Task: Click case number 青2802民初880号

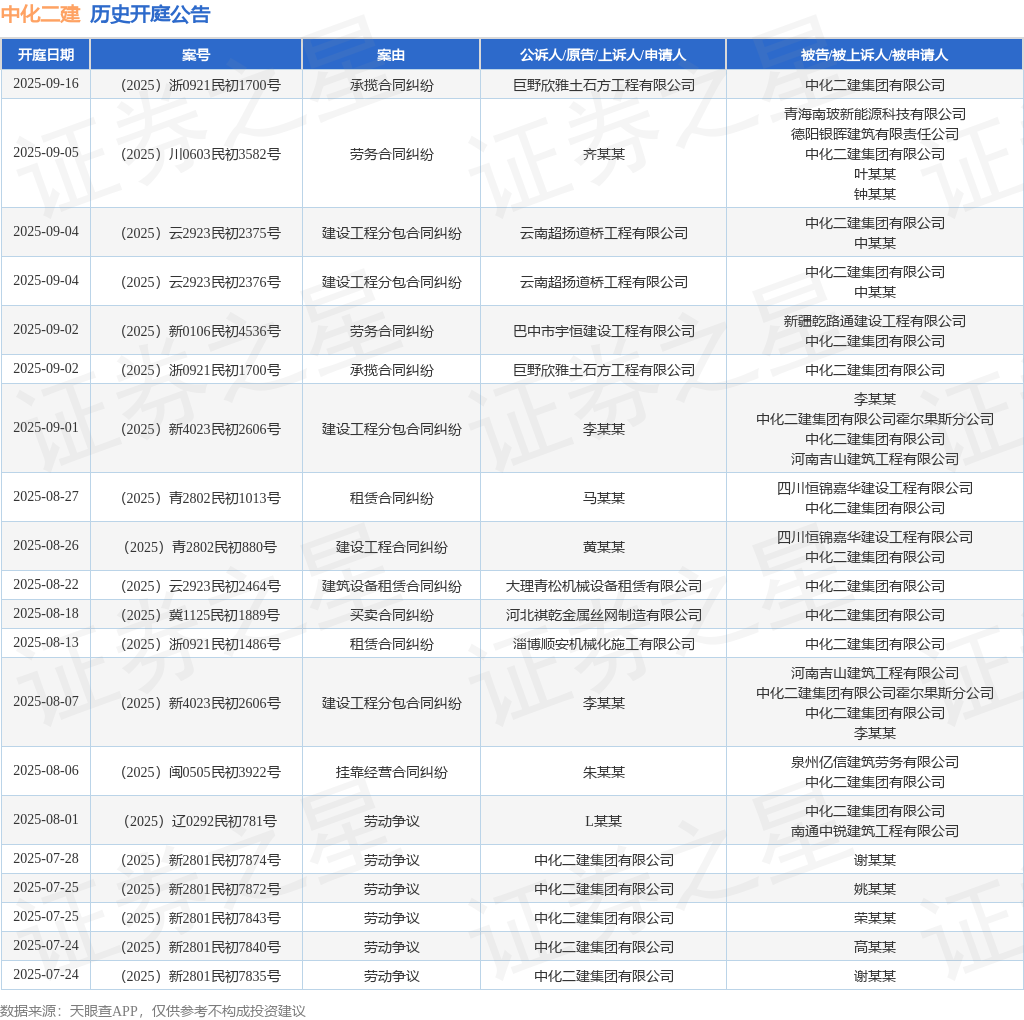Action: (x=200, y=547)
